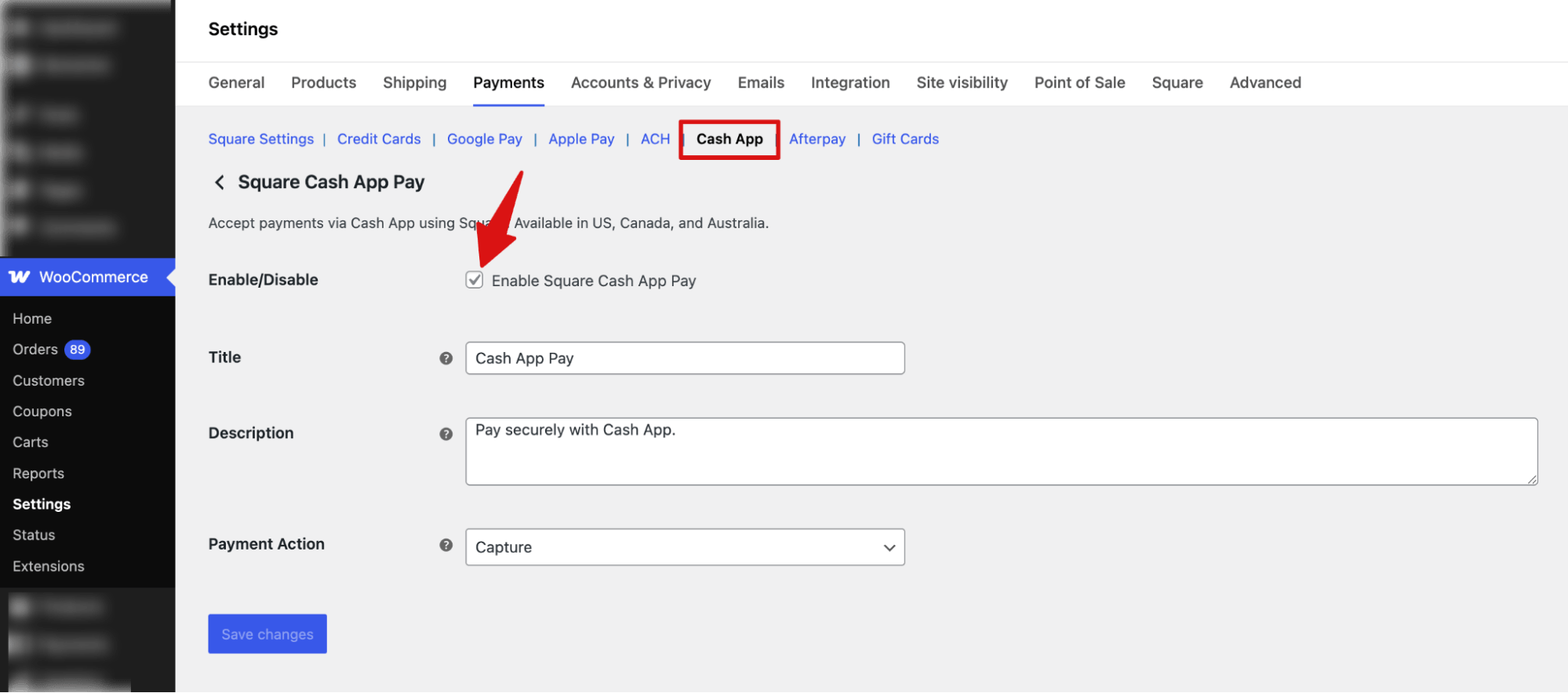
Task: Focus the Title input field
Action: [x=685, y=358]
